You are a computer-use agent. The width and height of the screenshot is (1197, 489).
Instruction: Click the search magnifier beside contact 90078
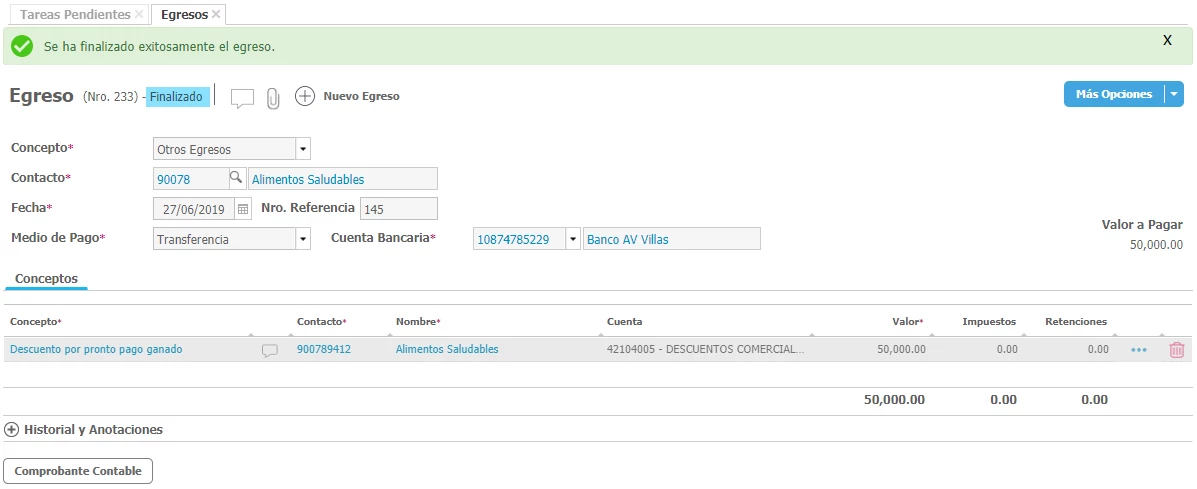coord(236,178)
